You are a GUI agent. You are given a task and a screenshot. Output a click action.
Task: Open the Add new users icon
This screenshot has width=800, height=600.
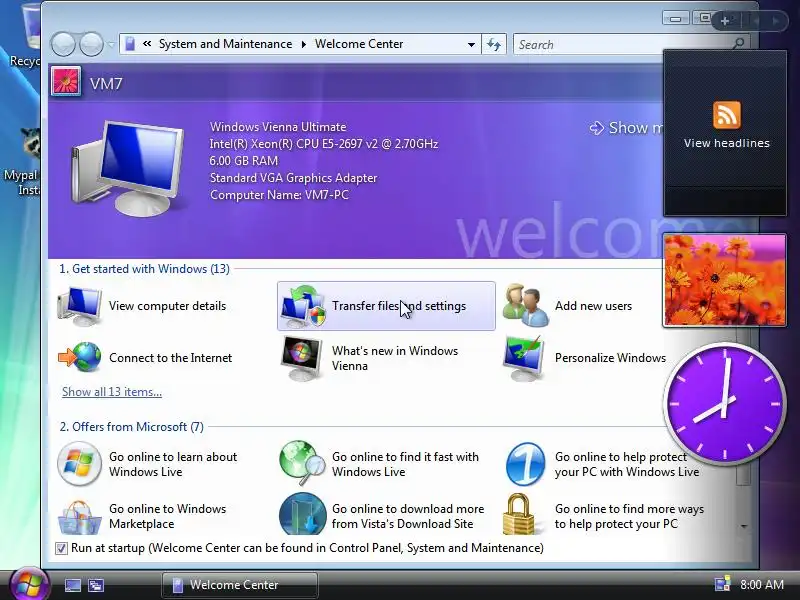526,306
